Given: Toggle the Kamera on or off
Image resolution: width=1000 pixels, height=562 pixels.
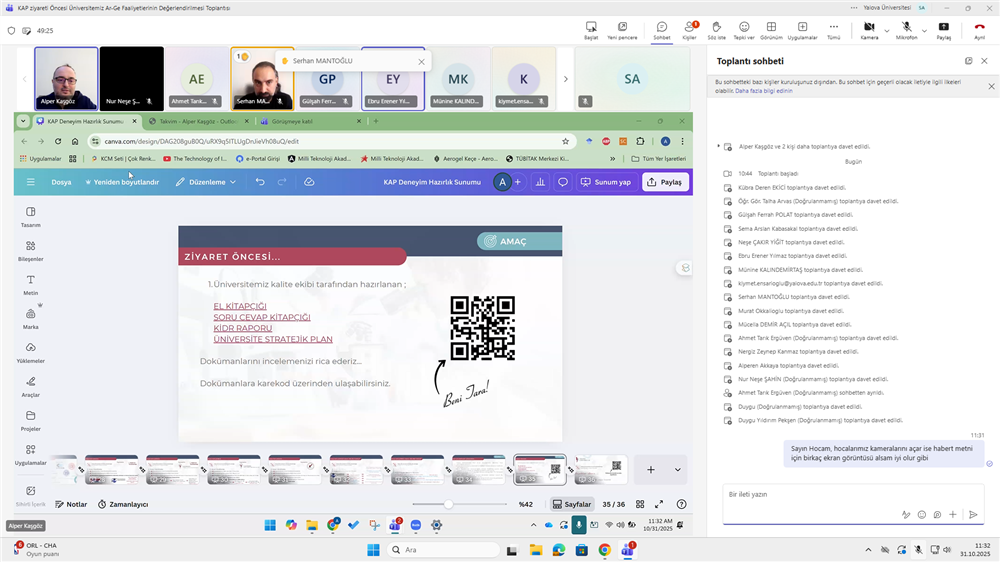Looking at the screenshot, I should point(868,29).
